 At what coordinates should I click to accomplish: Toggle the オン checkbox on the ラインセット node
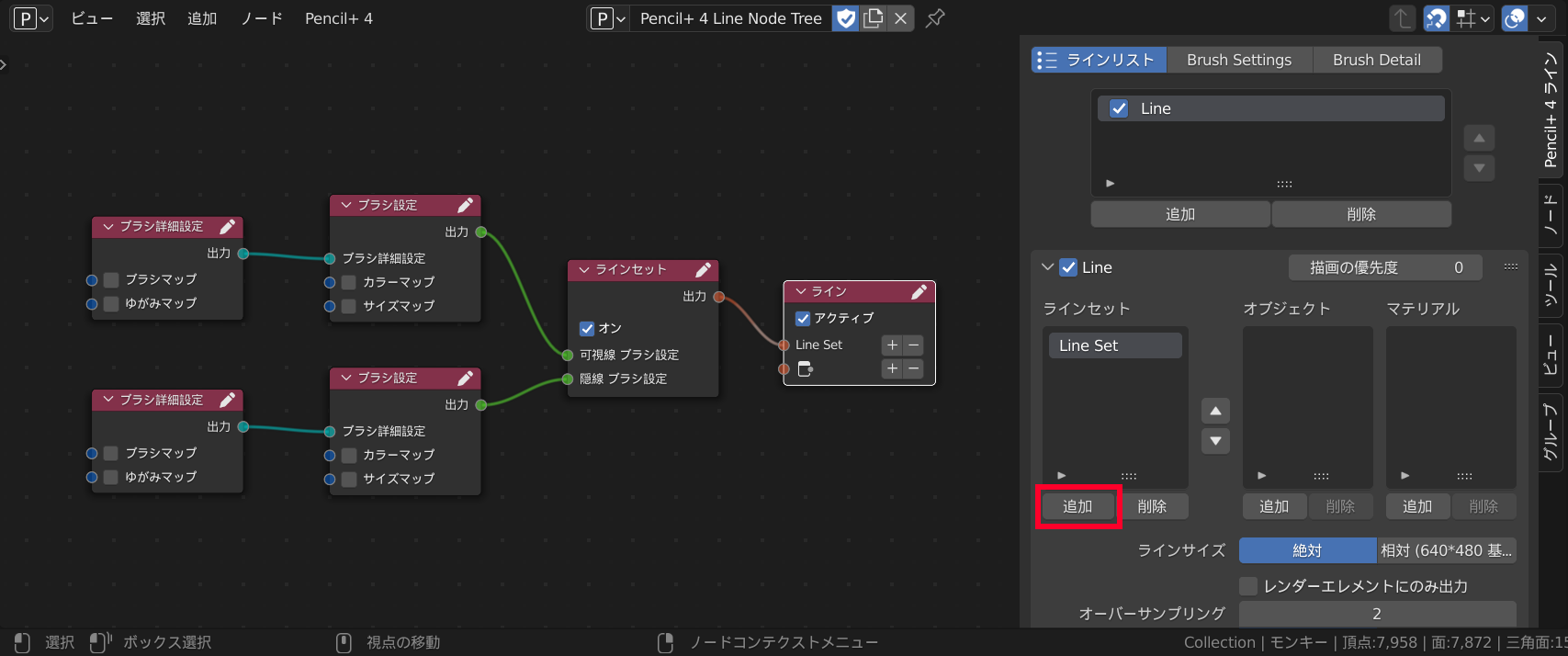pos(587,329)
